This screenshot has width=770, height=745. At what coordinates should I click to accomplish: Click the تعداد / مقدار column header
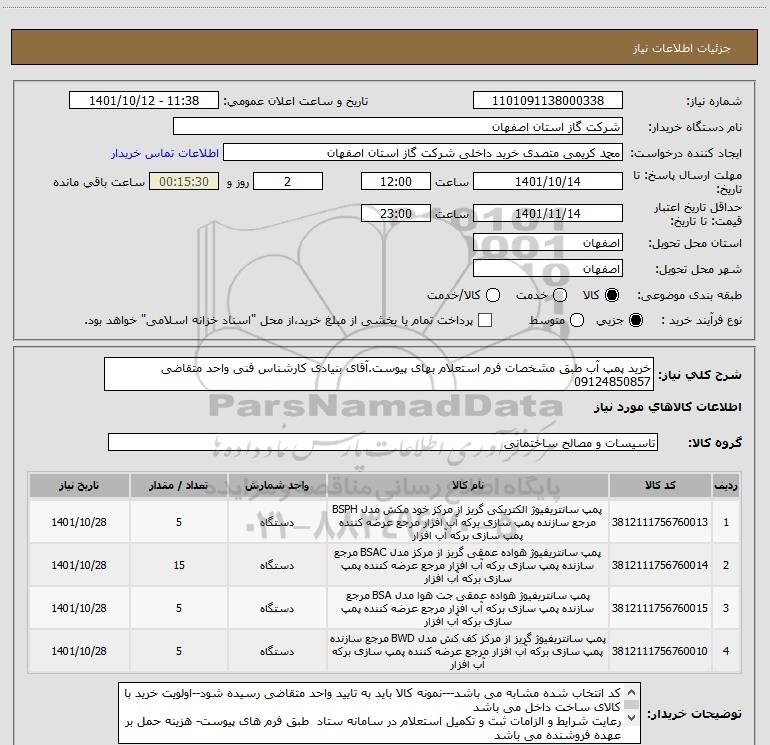[x=179, y=486]
